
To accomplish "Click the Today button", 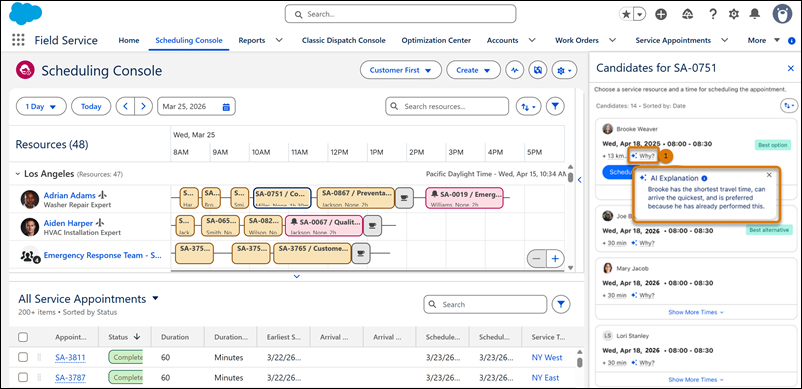I will (x=91, y=106).
